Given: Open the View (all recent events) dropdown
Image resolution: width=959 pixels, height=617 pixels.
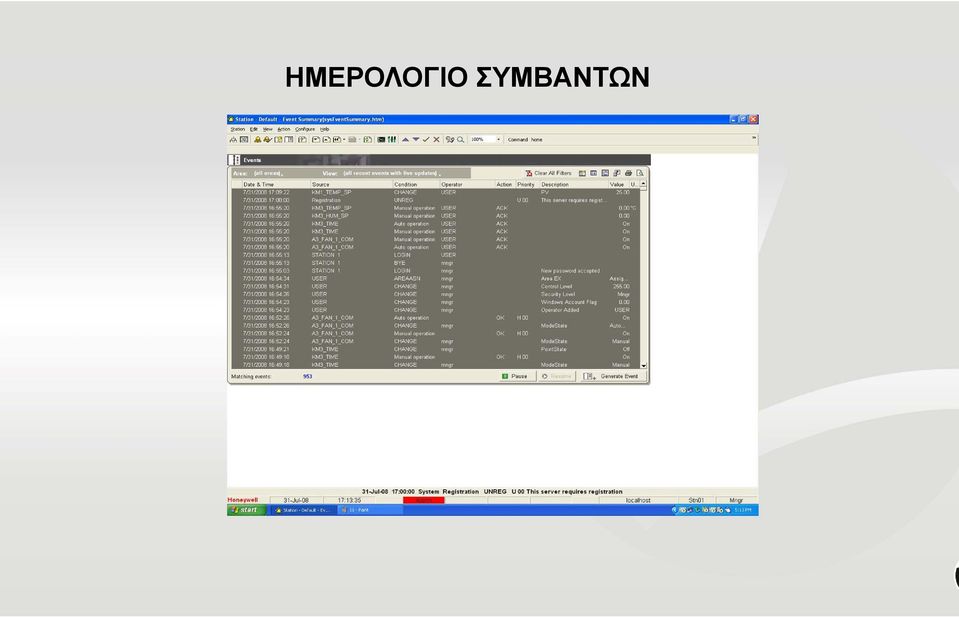Looking at the screenshot, I should (391, 173).
